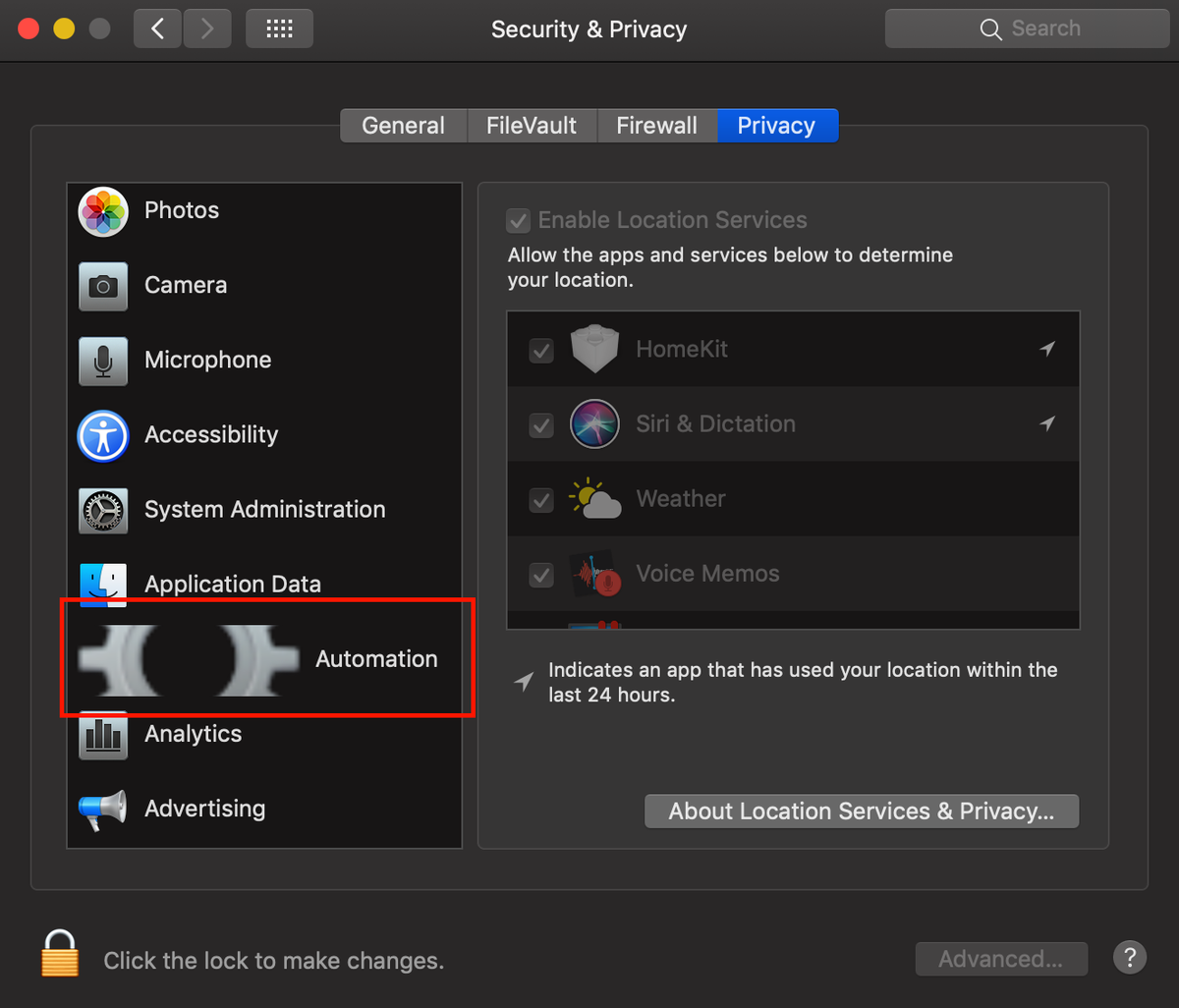Click the Camera icon in the sidebar
This screenshot has height=1008, width=1179.
(103, 286)
